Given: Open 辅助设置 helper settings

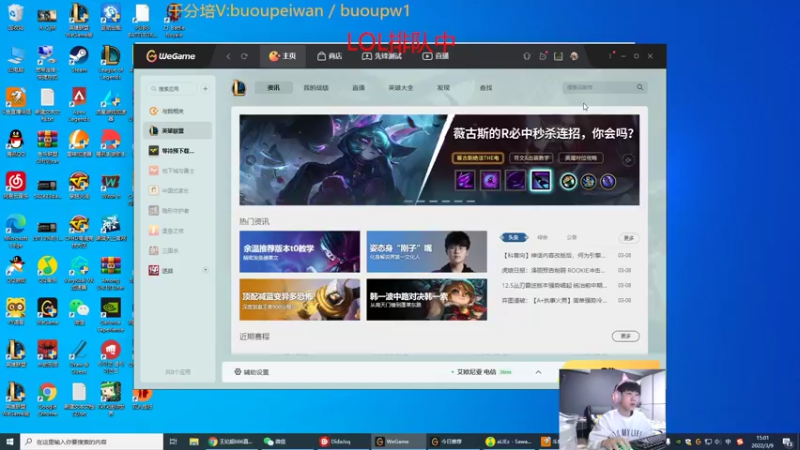Looking at the screenshot, I should point(252,372).
